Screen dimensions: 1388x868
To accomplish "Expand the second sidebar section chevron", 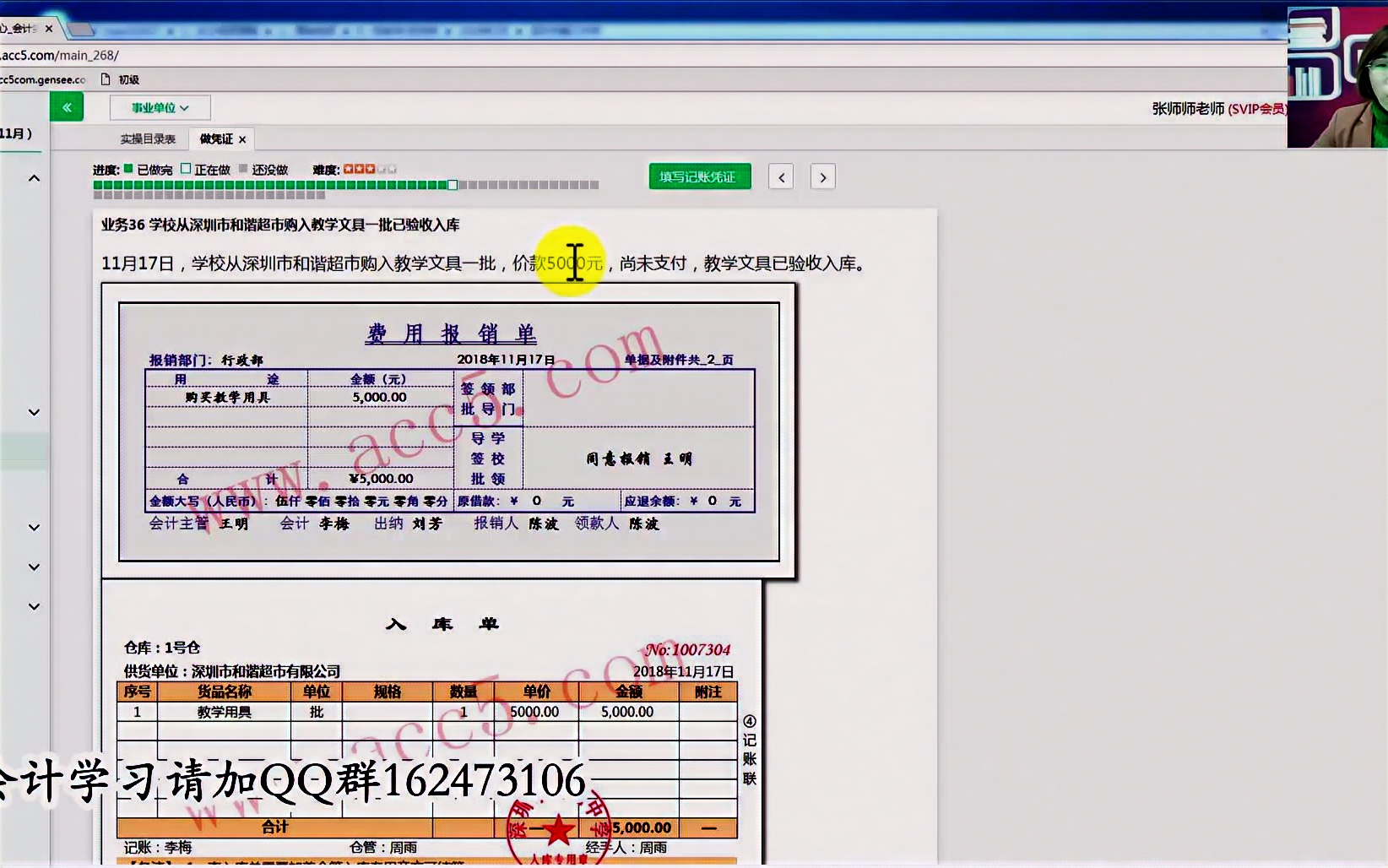I will tap(34, 412).
